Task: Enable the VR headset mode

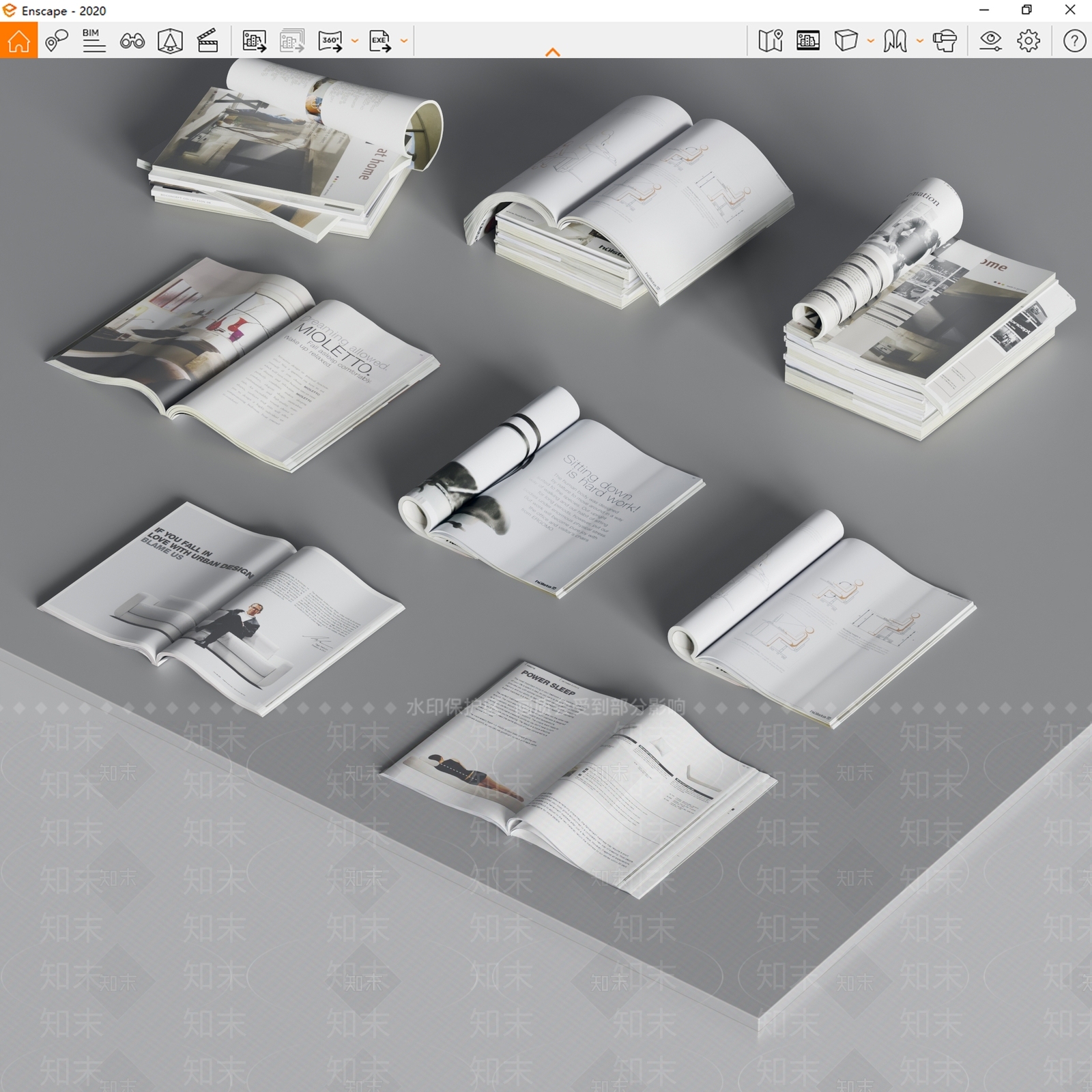Action: pos(945,41)
